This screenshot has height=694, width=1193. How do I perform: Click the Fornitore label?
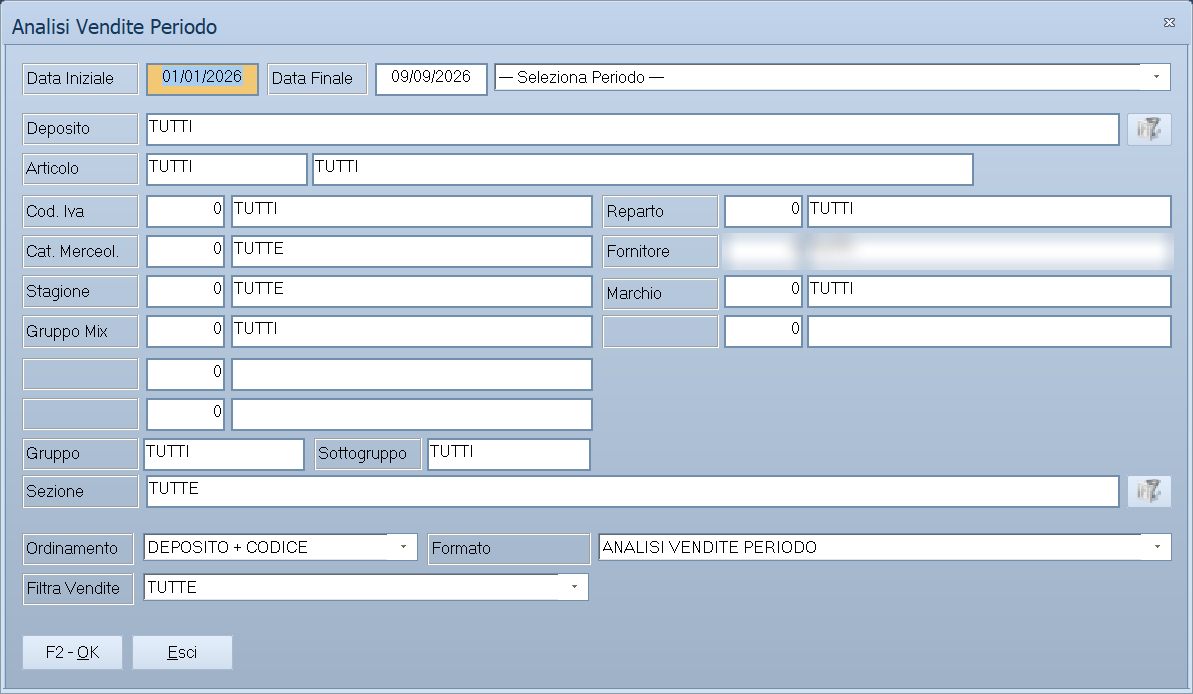[x=660, y=251]
